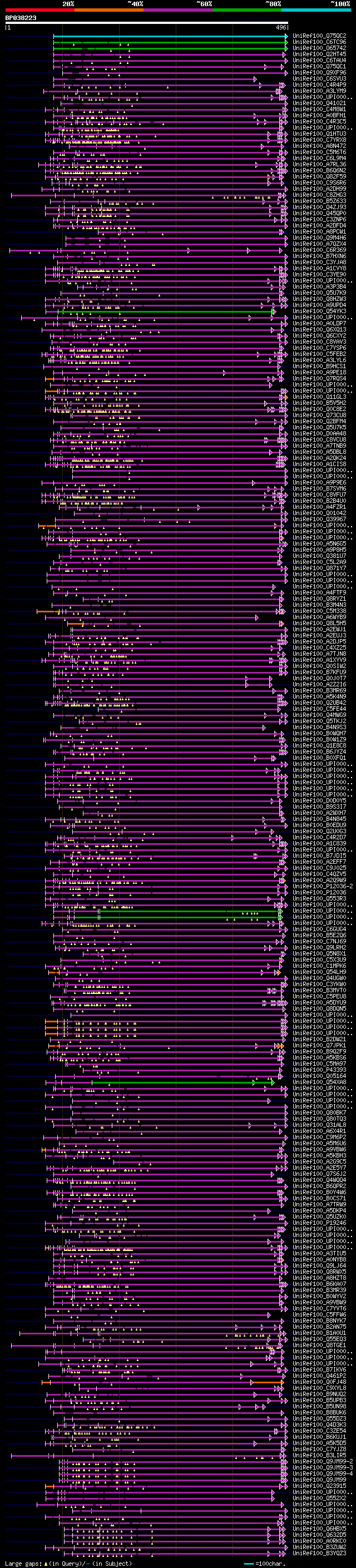Select label UniRef100_A0BFH1

[319, 115]
